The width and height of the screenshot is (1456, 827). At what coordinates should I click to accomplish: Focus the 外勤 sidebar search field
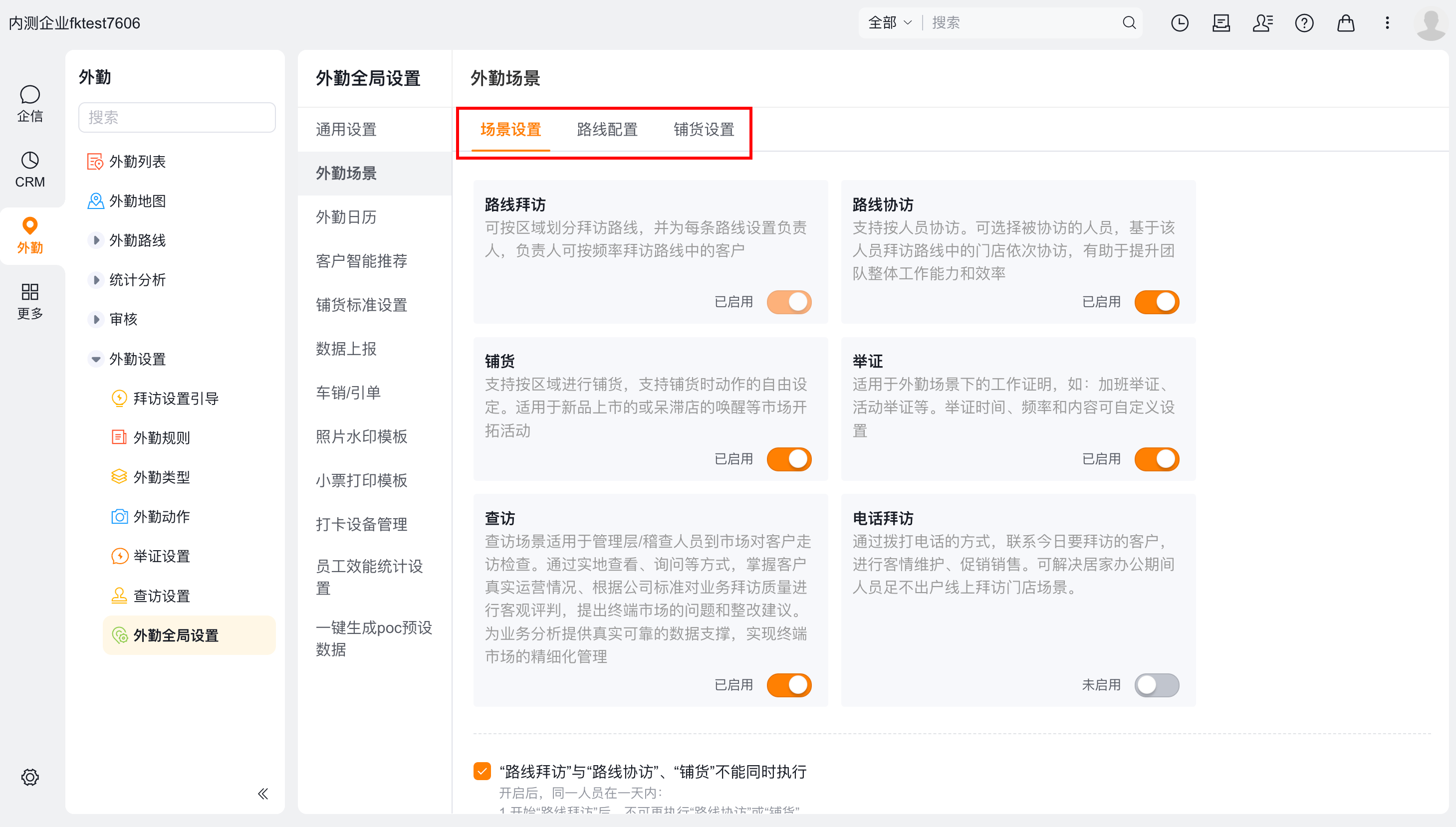[x=177, y=118]
